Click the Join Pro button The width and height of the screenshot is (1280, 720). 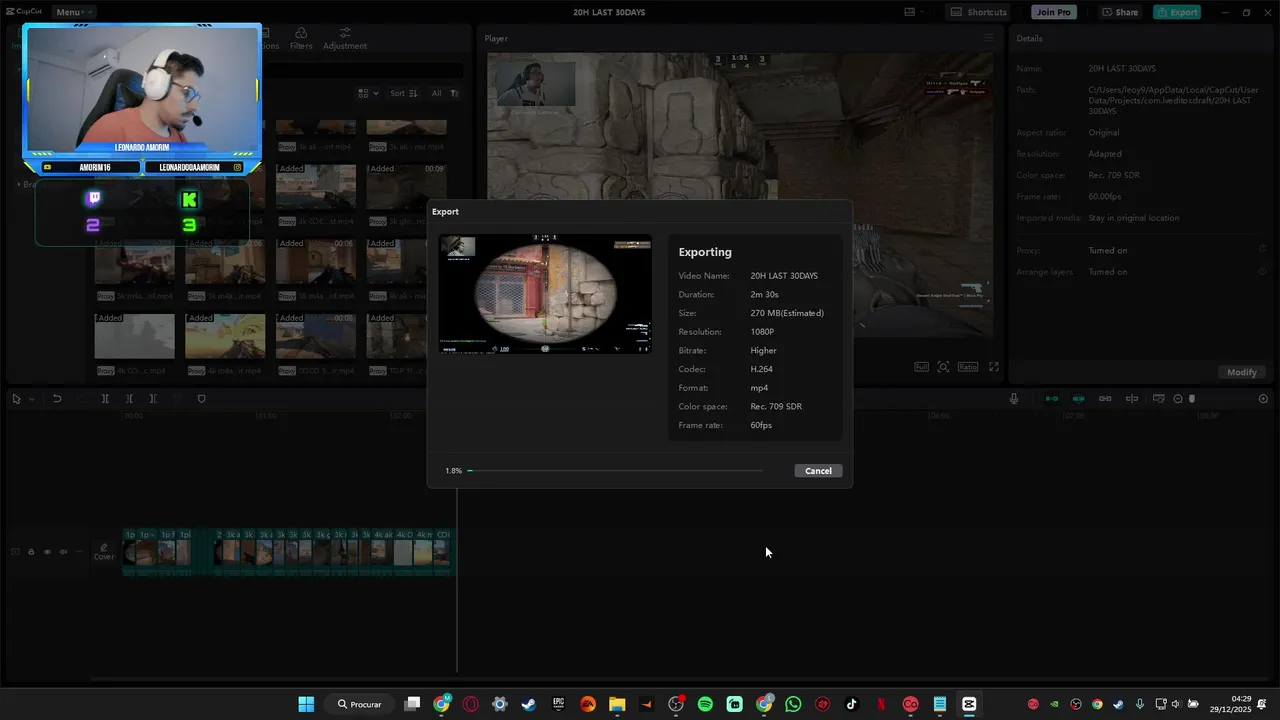1054,12
